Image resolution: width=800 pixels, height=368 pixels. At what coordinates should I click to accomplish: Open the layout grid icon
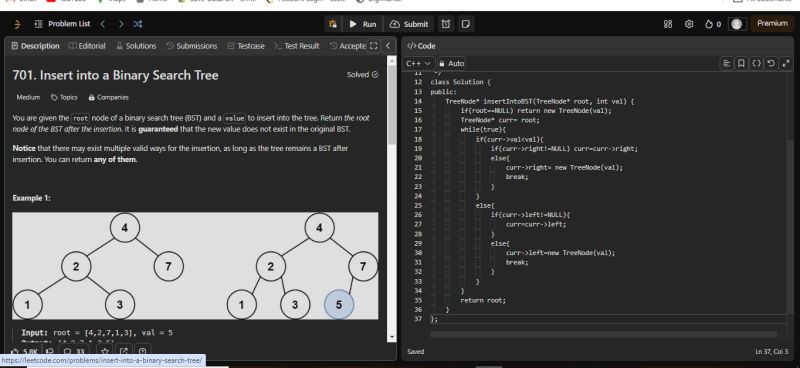point(667,24)
